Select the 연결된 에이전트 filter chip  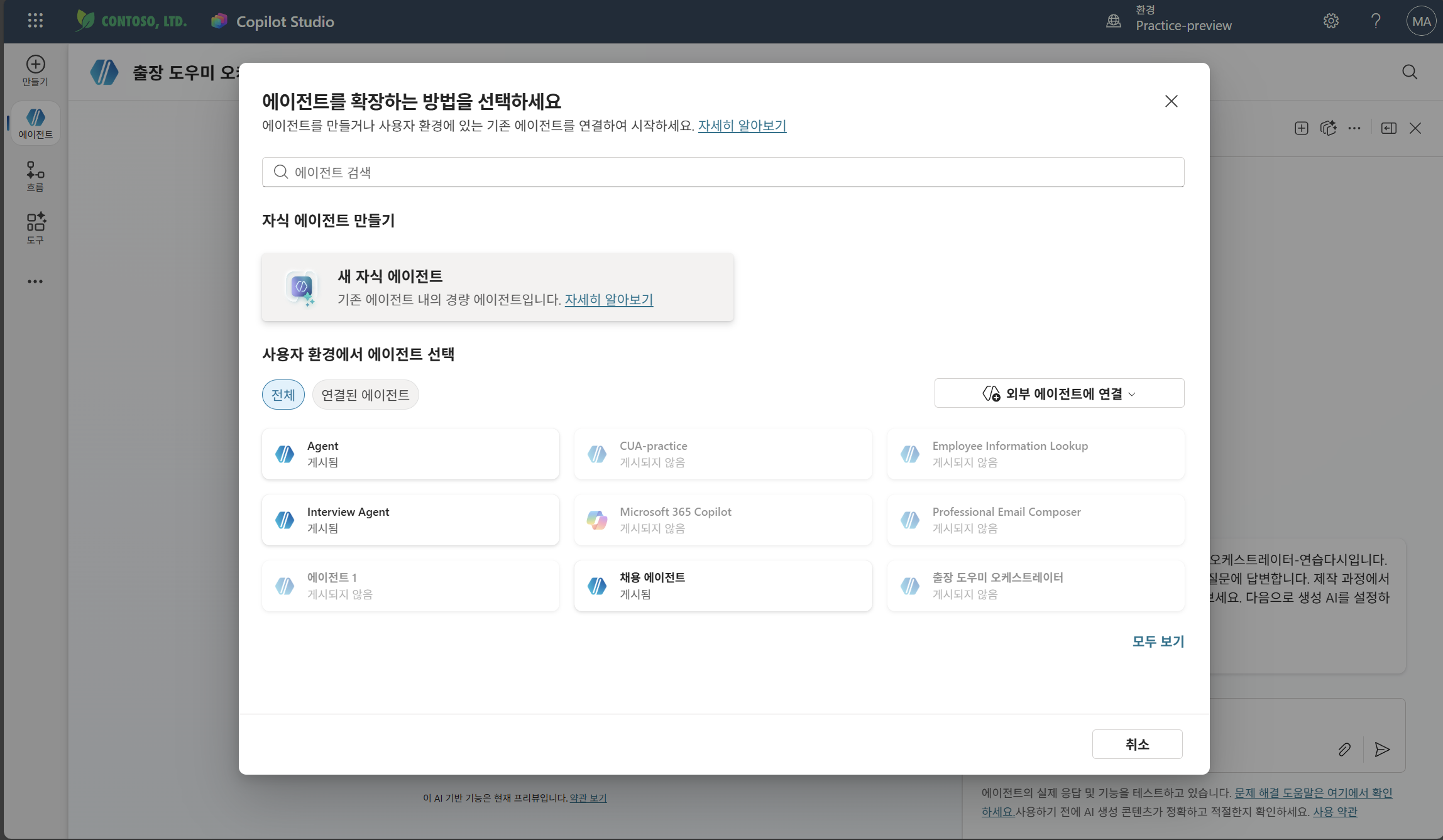[365, 395]
